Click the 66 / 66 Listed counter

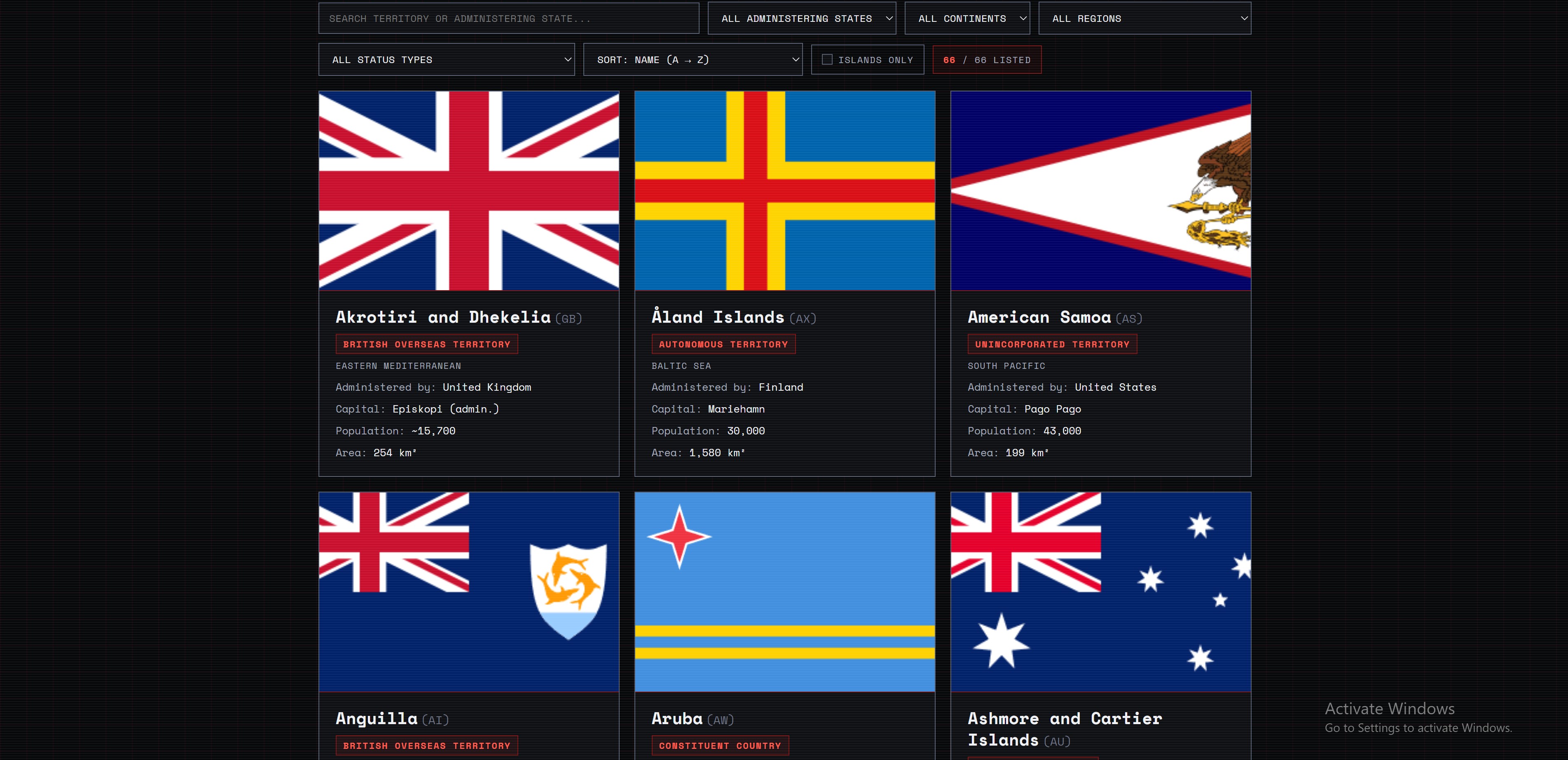point(987,60)
